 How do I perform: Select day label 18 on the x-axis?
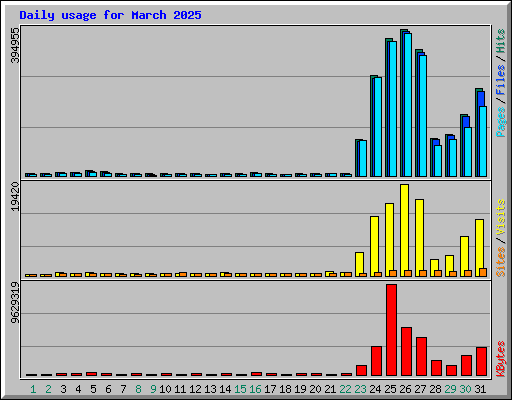(285, 389)
